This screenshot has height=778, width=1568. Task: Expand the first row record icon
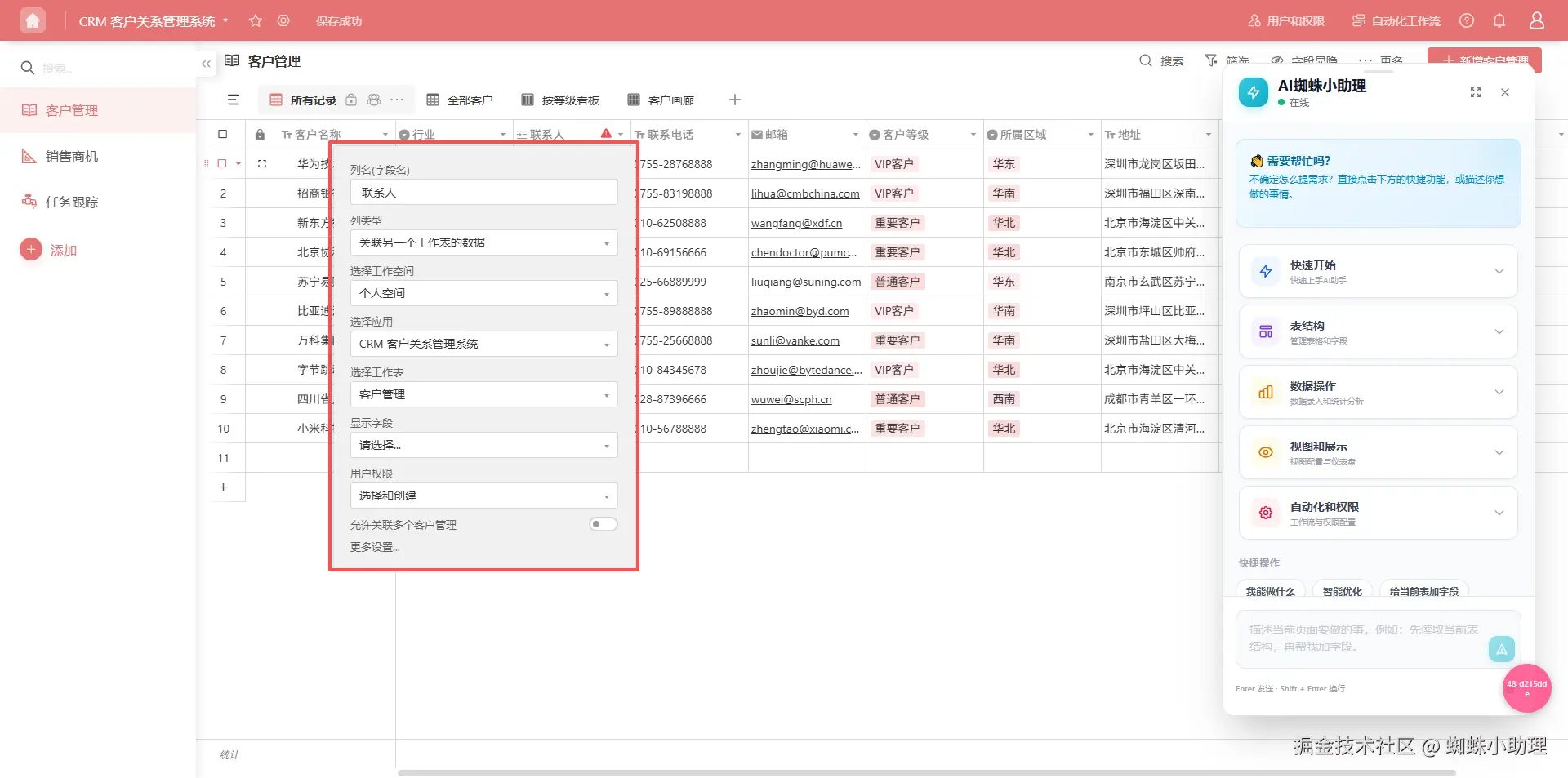262,164
